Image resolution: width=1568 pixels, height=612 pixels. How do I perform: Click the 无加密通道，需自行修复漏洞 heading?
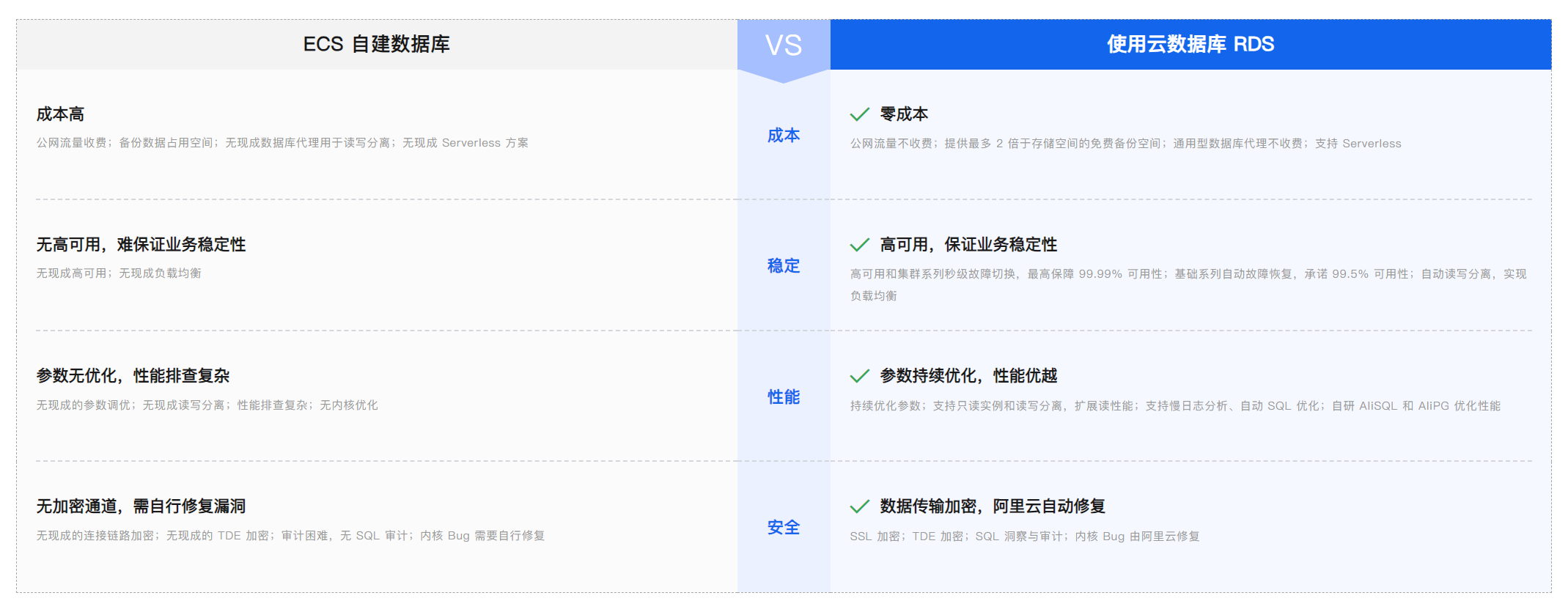pyautogui.click(x=141, y=506)
